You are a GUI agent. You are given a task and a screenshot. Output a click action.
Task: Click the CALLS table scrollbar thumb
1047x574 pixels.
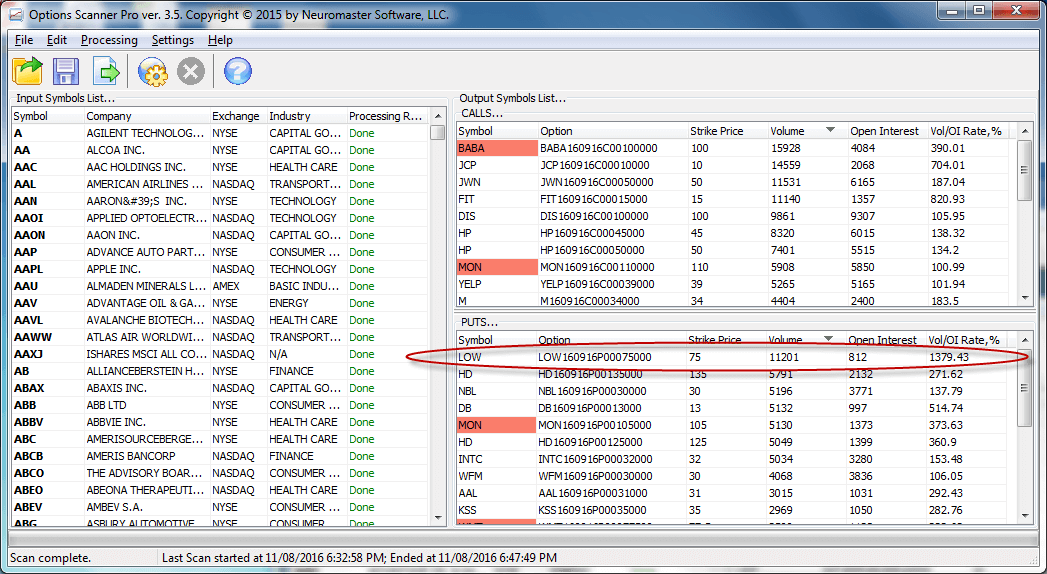(x=1025, y=170)
